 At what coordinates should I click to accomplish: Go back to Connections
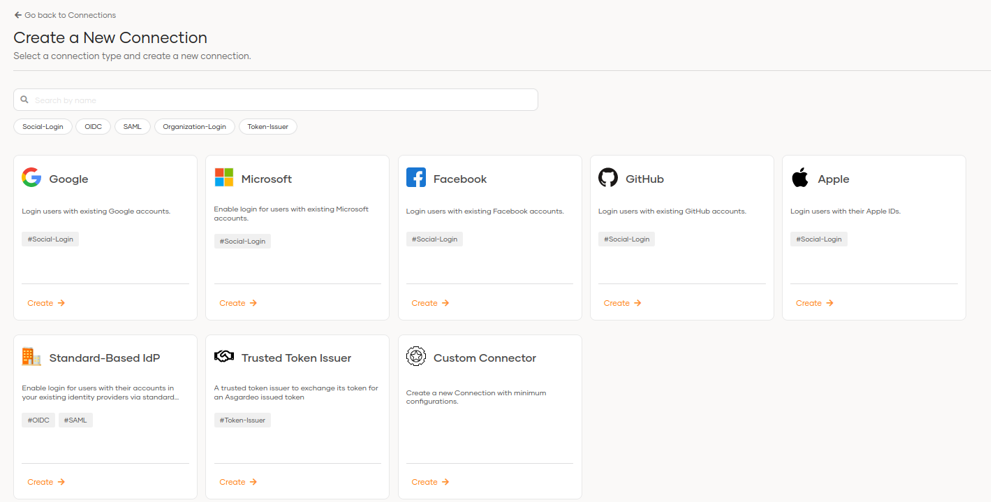pos(64,15)
